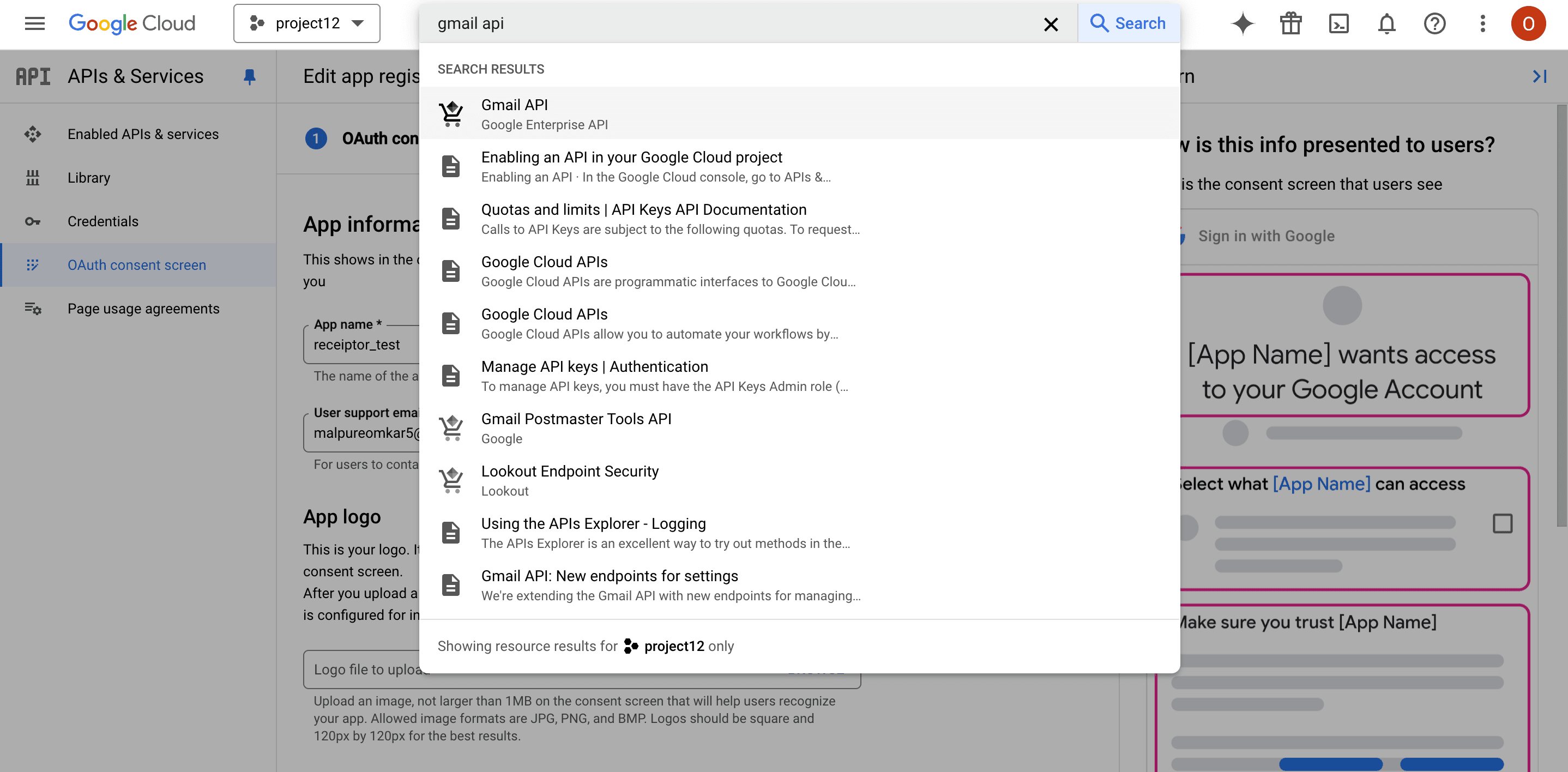Screen dimensions: 1568x772
Task: Tick the checkbox in consent screen preview
Action: click(1502, 523)
